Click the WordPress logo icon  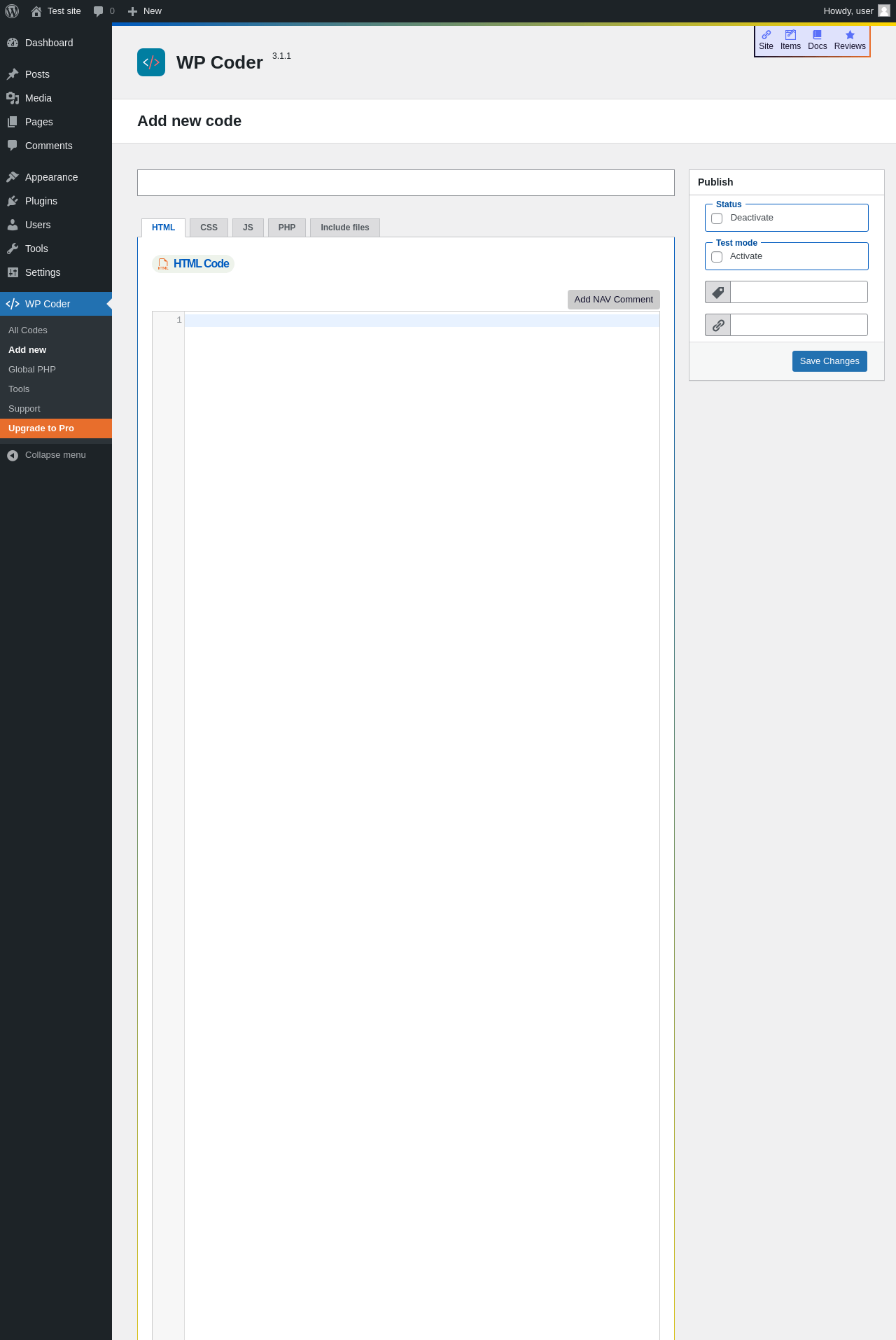[x=12, y=11]
